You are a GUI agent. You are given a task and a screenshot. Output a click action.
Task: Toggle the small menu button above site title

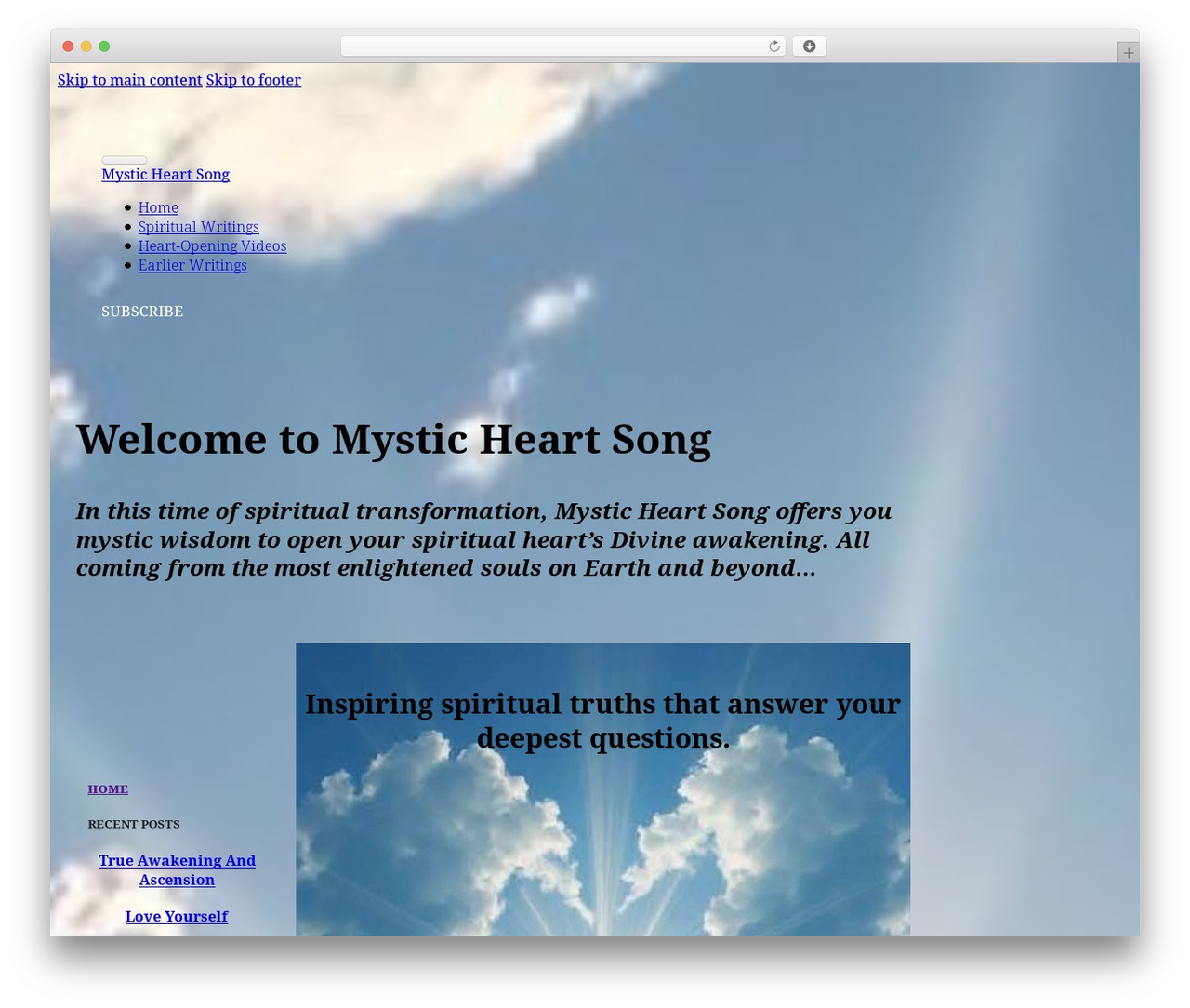pyautogui.click(x=125, y=160)
